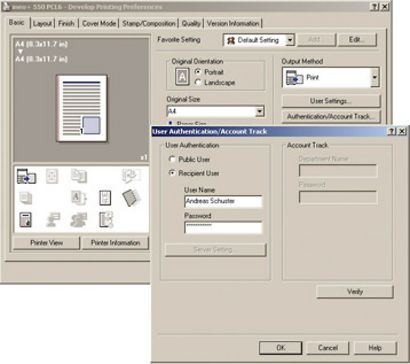This screenshot has height=364, width=410.
Task: Choose Landscape orientation
Action: point(198,82)
